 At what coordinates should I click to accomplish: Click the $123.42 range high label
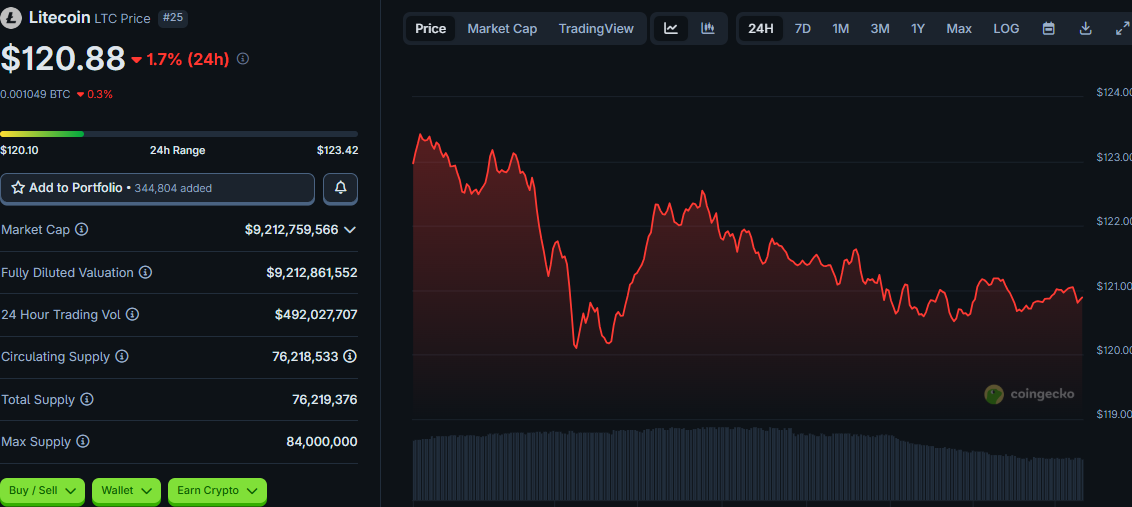337,150
